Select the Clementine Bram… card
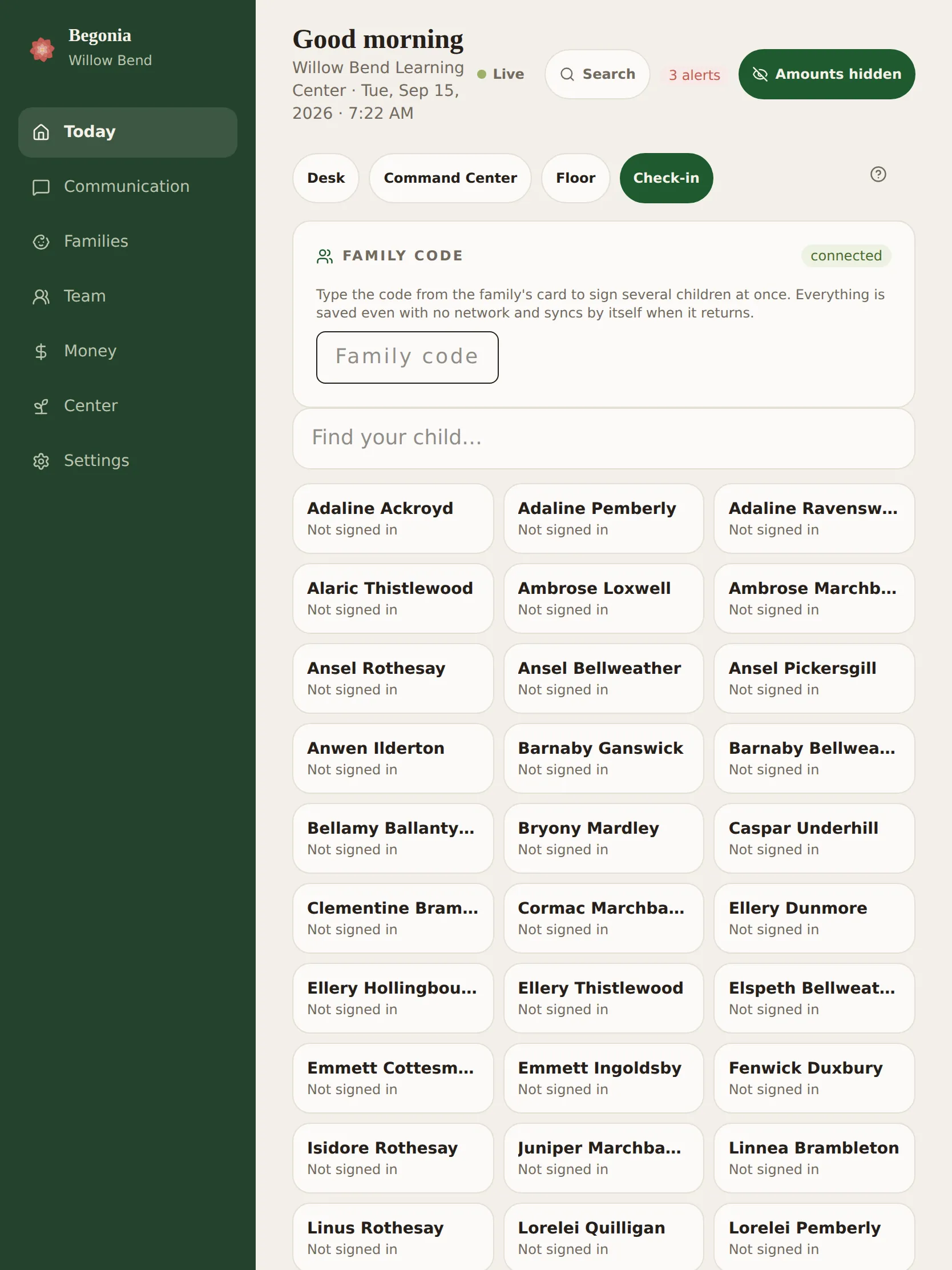Image resolution: width=952 pixels, height=1270 pixels. click(393, 918)
